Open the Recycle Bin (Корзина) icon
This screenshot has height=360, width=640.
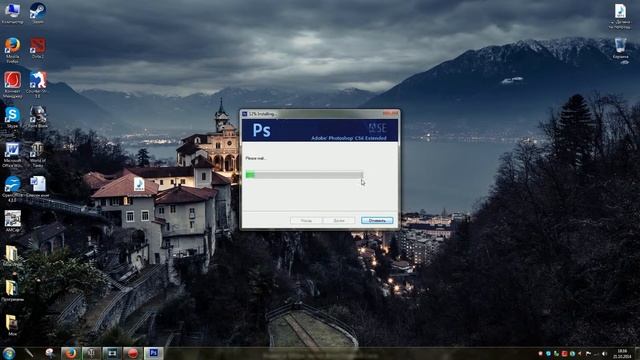[620, 50]
